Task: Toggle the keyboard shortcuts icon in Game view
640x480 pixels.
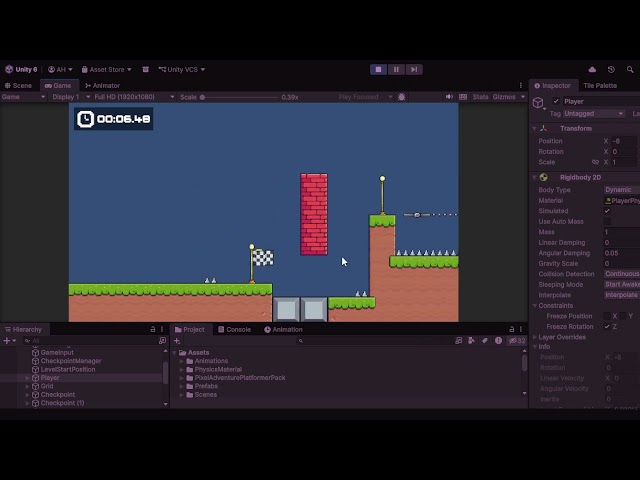Action: click(463, 97)
